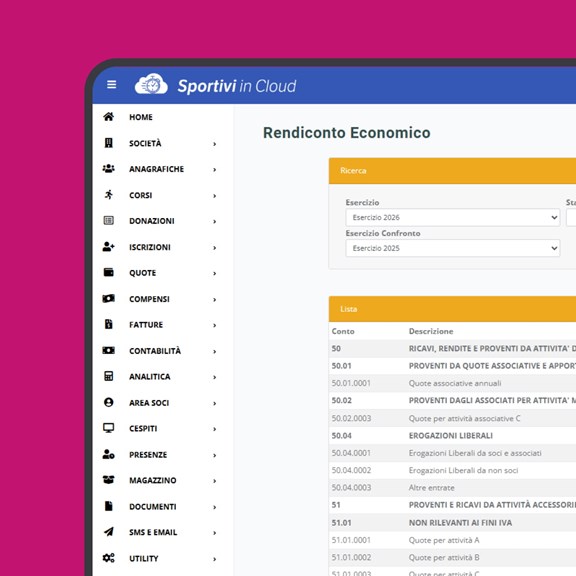This screenshot has width=576, height=576.
Task: Click the Quote wallet icon
Action: pyautogui.click(x=108, y=273)
